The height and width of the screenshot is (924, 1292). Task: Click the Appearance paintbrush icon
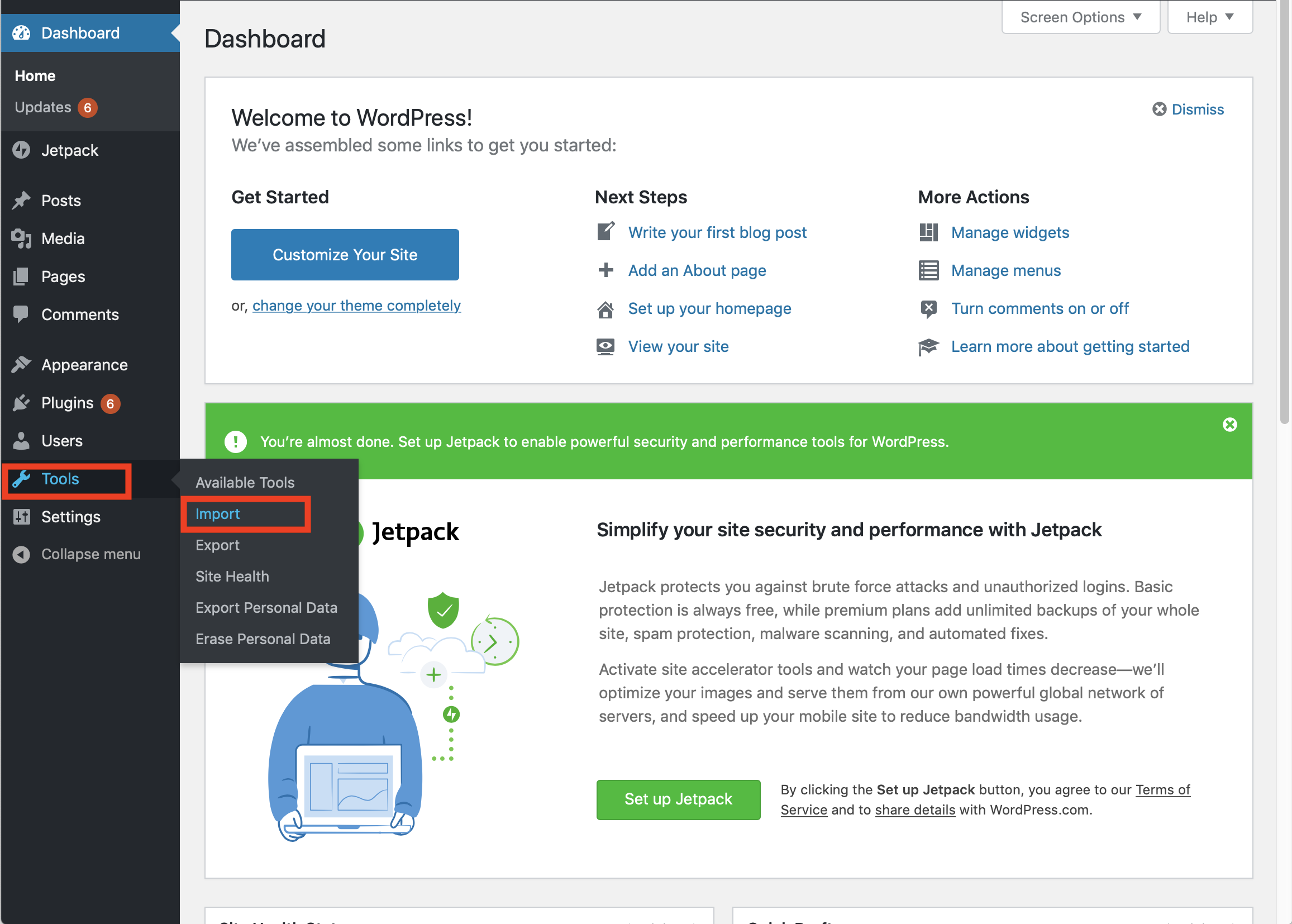21,365
